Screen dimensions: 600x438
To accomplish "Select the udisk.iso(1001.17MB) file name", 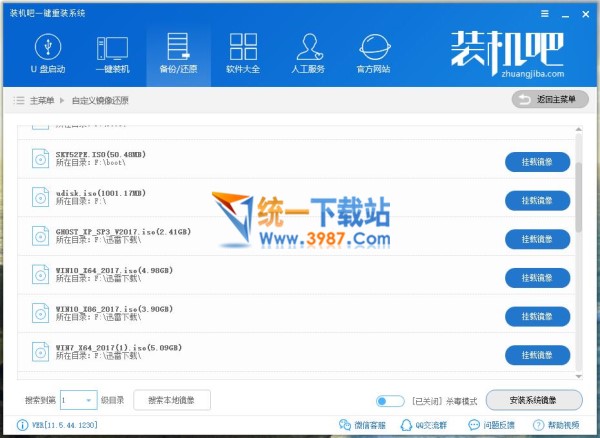I will (101, 193).
